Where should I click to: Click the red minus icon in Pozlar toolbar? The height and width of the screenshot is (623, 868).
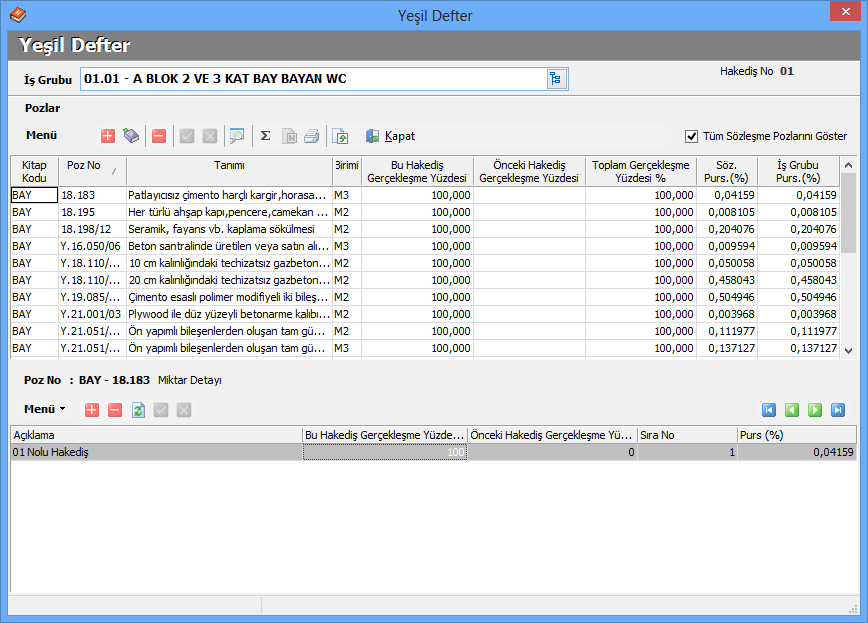tap(159, 136)
